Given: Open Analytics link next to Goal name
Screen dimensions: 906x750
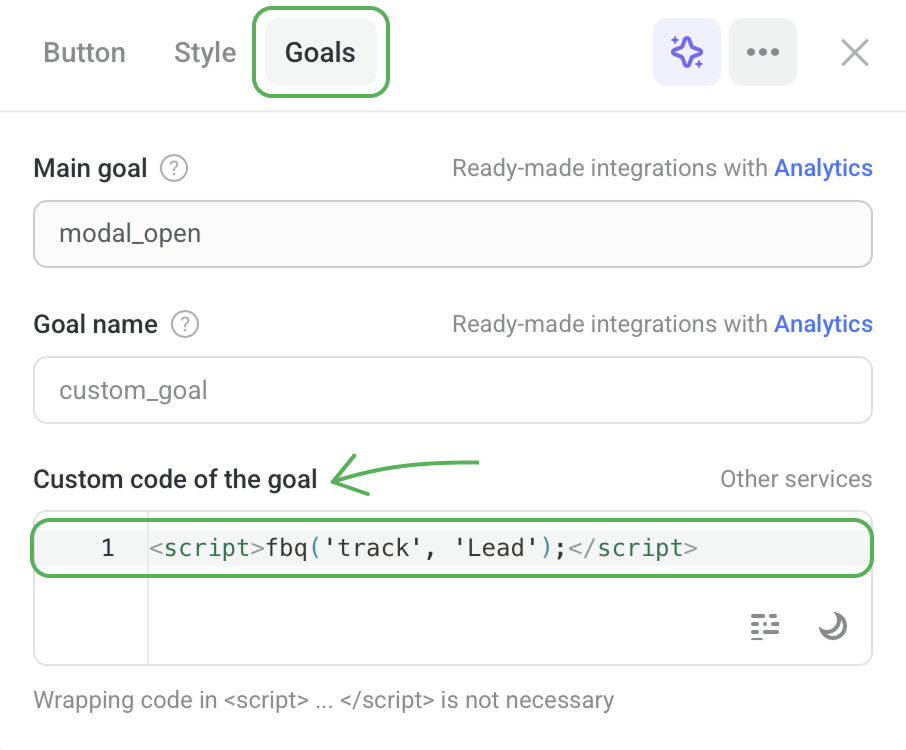Looking at the screenshot, I should coord(823,324).
